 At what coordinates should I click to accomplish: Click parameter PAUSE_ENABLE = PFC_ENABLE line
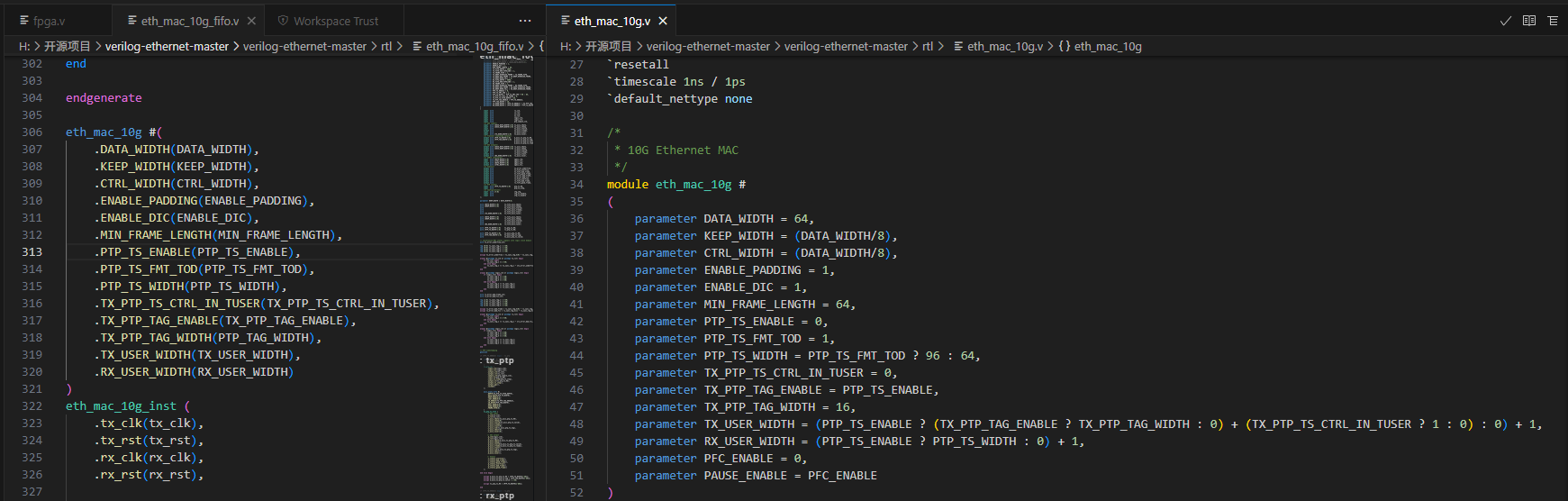pyautogui.click(x=756, y=476)
